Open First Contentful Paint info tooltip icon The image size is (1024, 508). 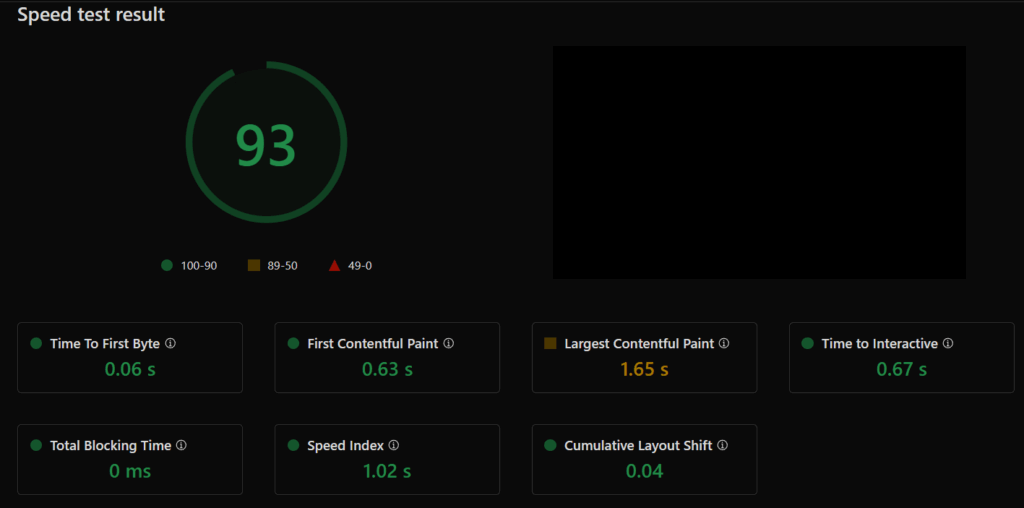pos(448,343)
